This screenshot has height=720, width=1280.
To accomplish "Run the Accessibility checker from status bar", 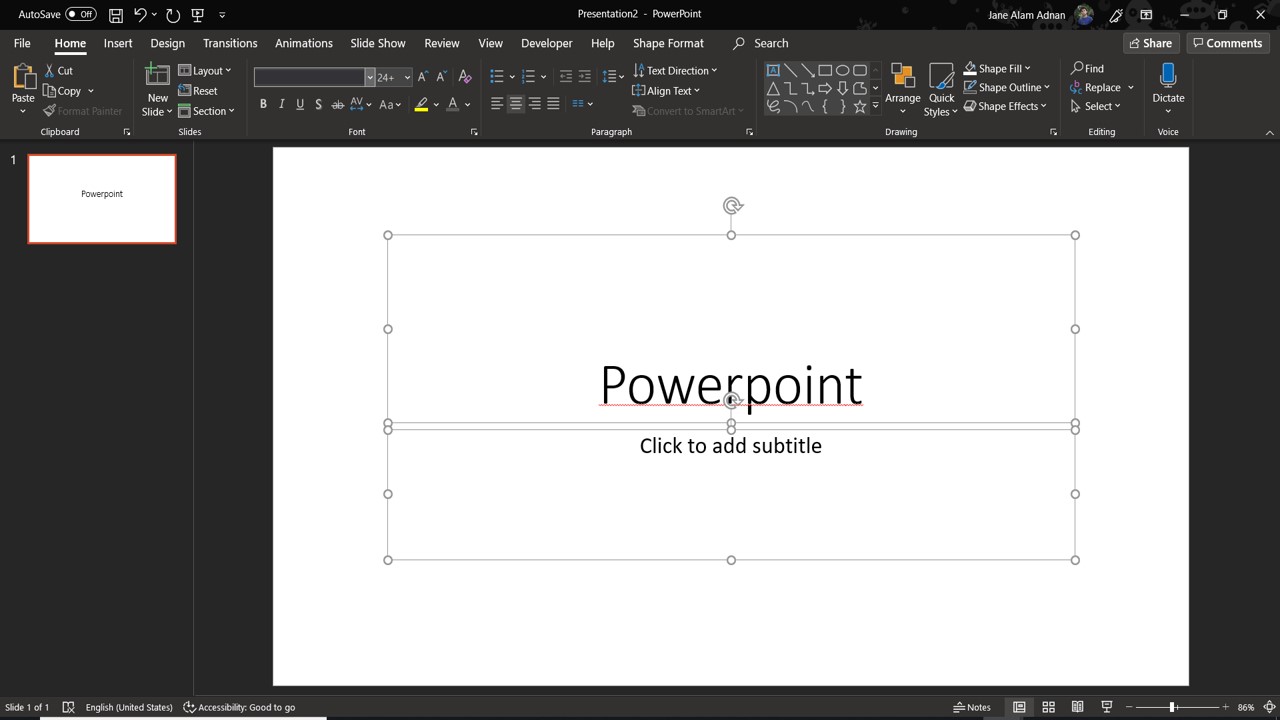I will pos(240,707).
